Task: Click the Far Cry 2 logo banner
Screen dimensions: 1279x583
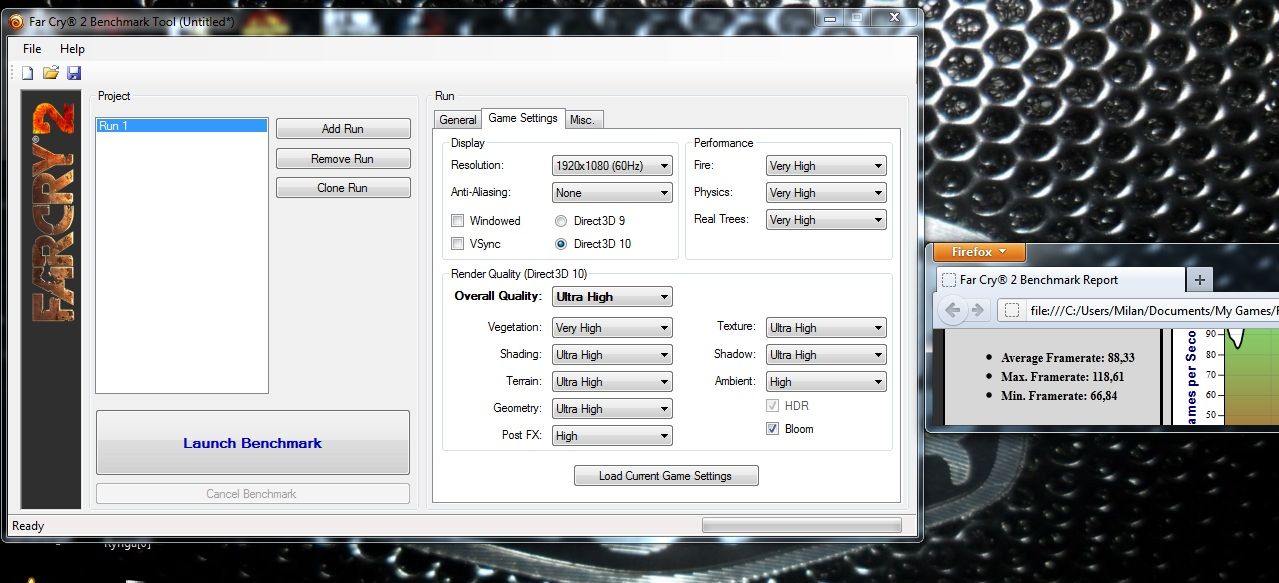Action: (x=51, y=299)
